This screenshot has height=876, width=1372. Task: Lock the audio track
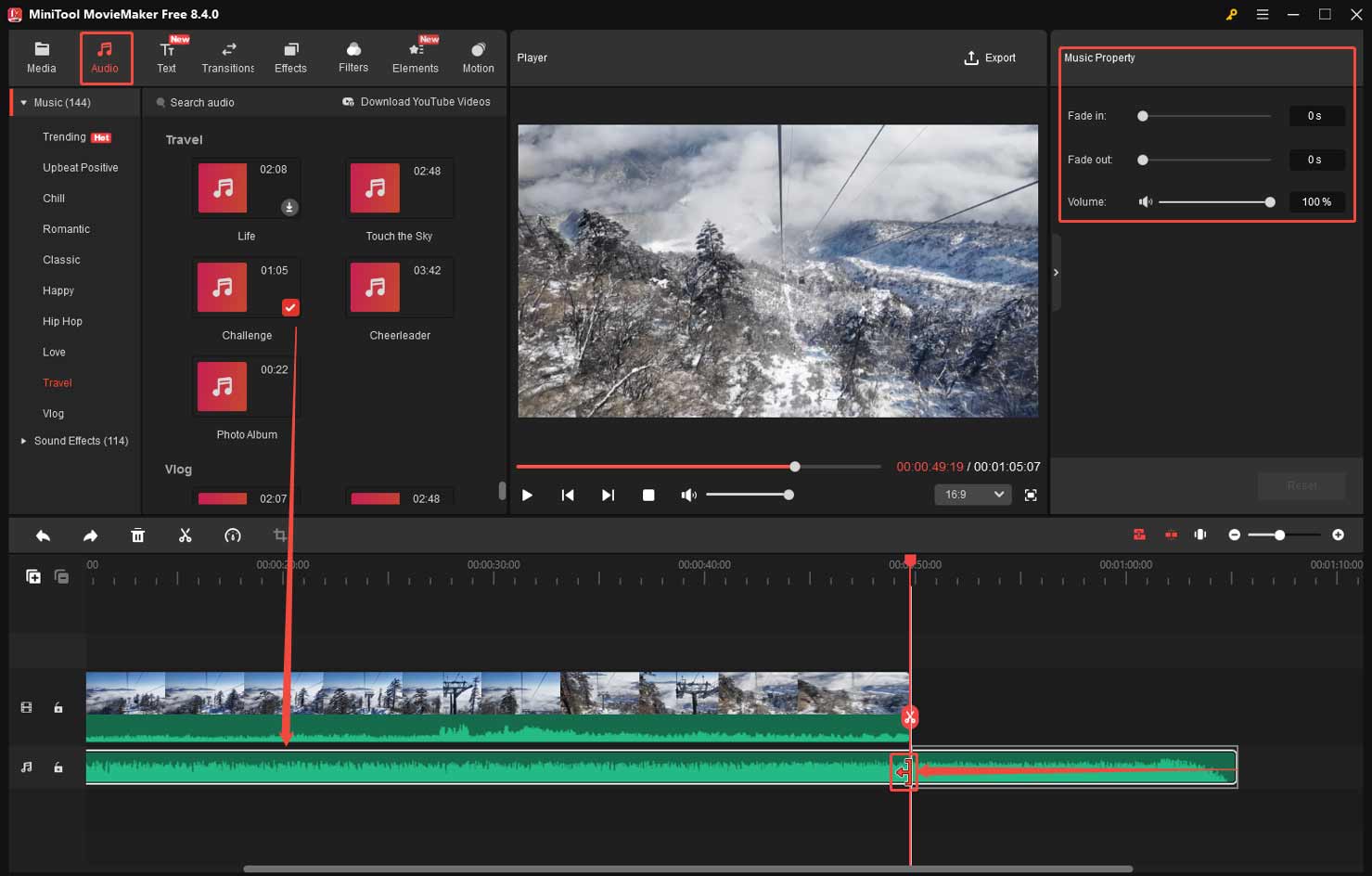coord(58,766)
